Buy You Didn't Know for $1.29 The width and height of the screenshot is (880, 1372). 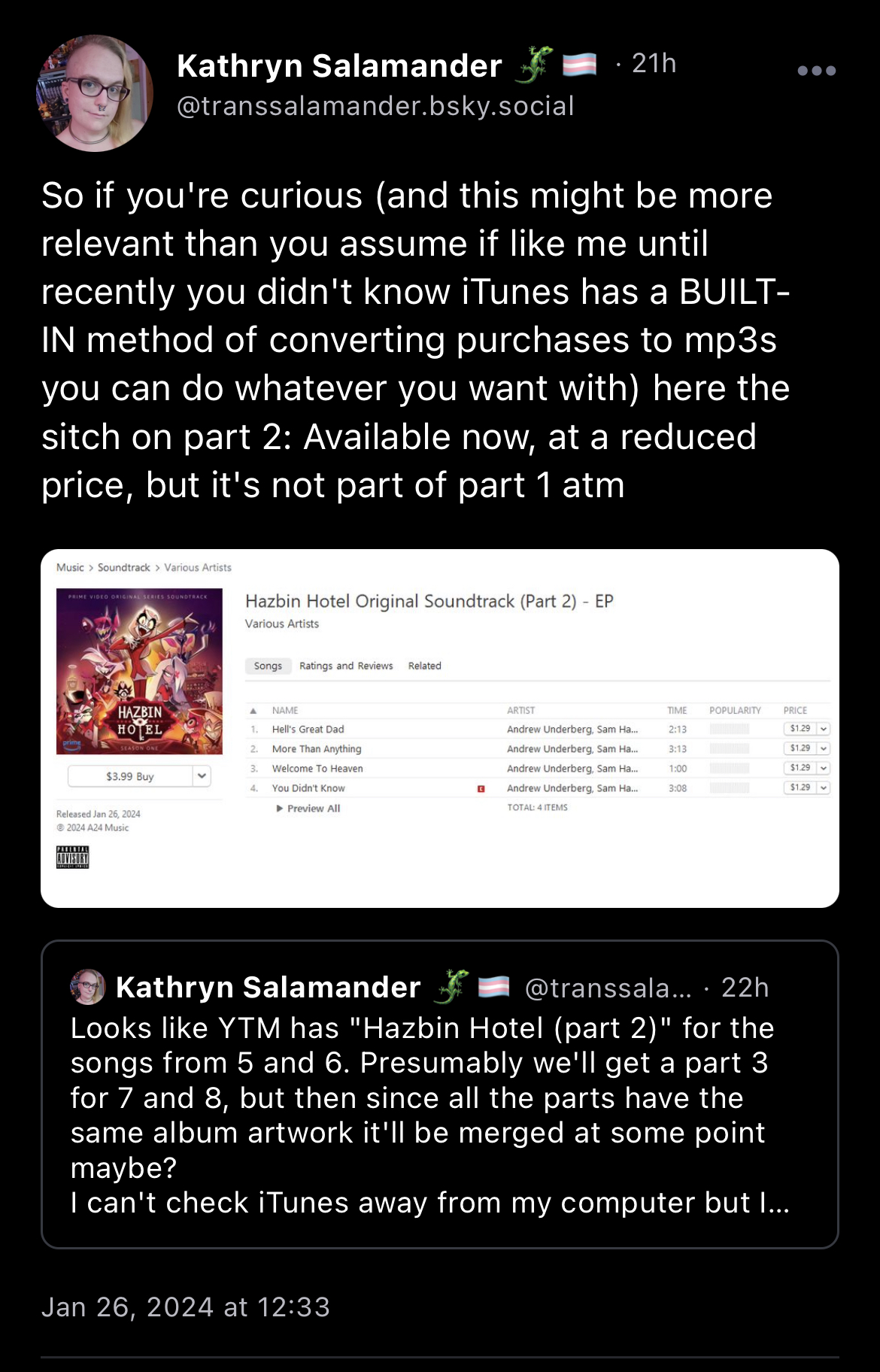coord(800,788)
